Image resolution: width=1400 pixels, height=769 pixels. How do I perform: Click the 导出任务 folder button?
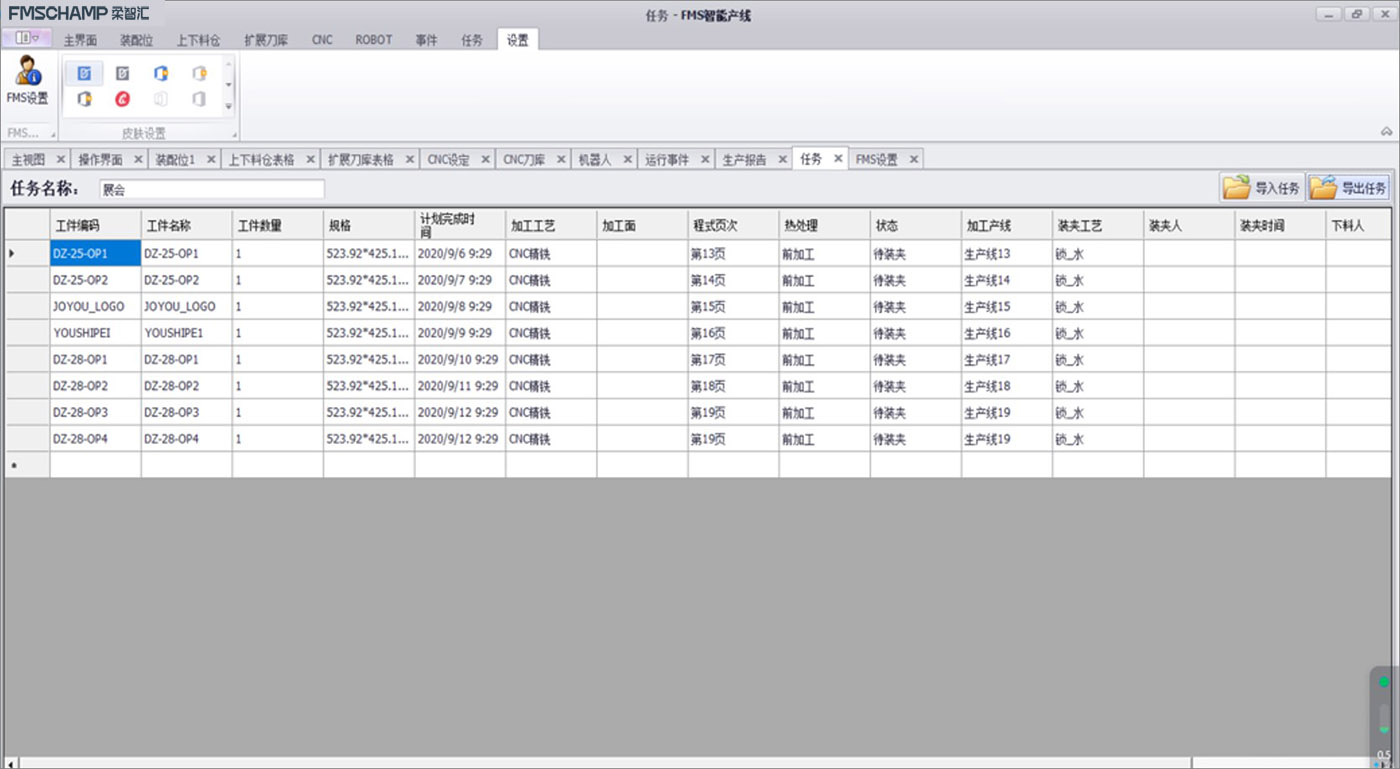[1349, 187]
